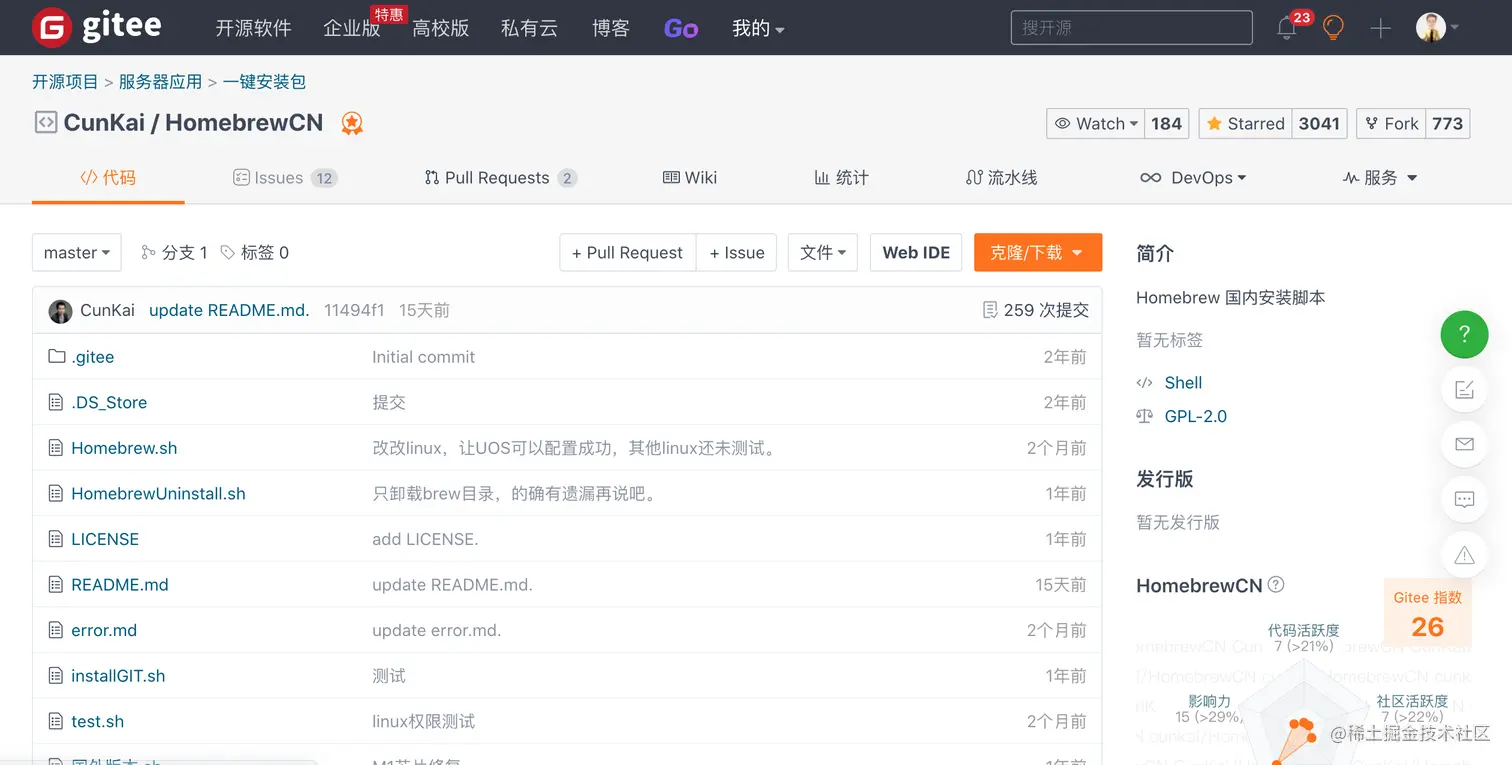The image size is (1512, 765).
Task: Click the .gitee folder icon
Action: 56,356
